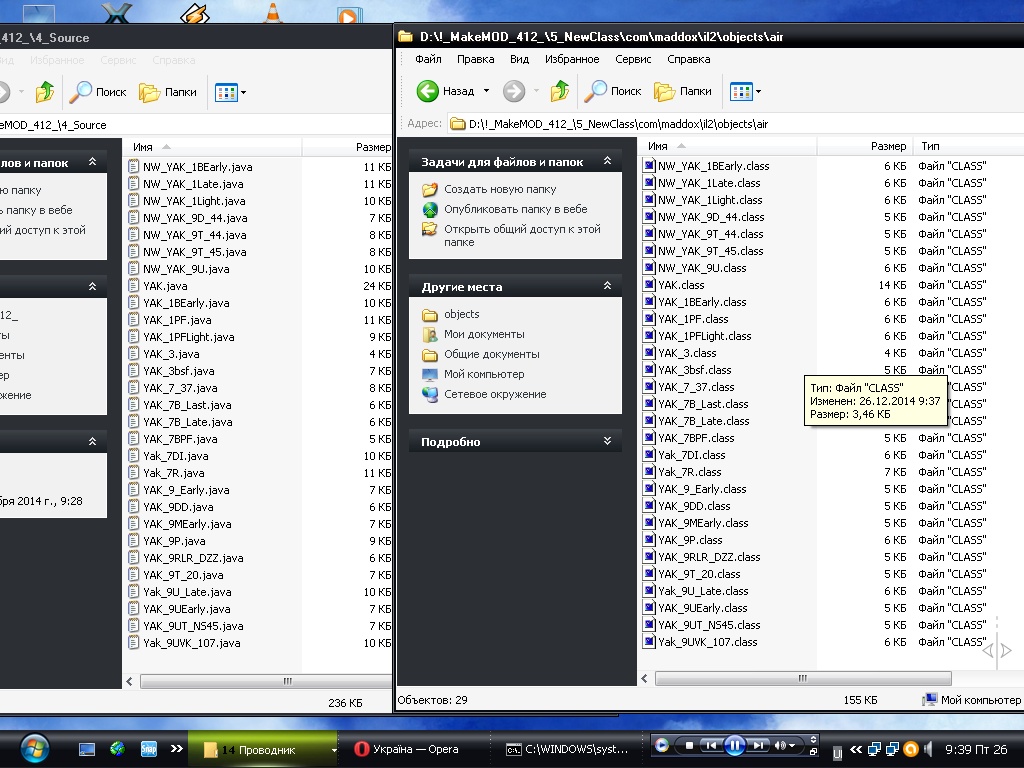Sort right window by Имя column

point(727,146)
